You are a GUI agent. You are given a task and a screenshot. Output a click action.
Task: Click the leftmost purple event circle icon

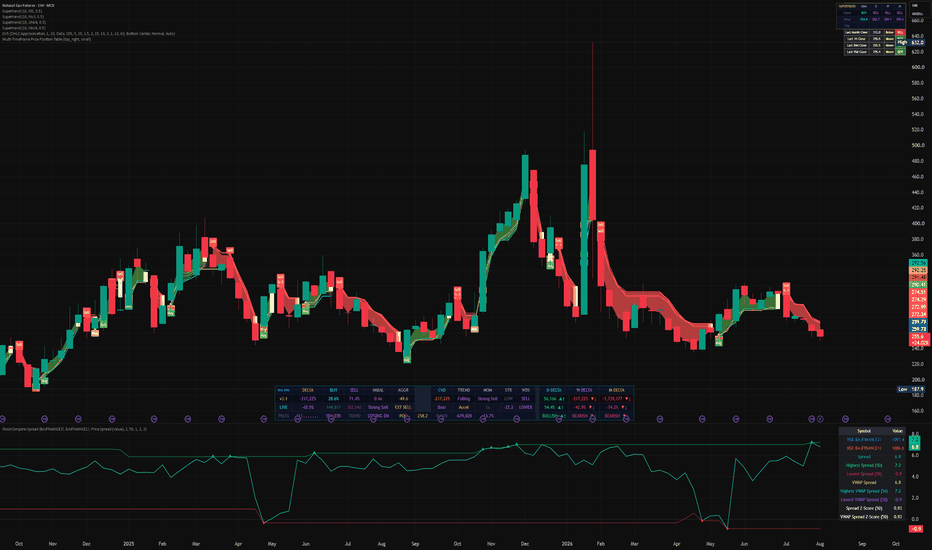point(2,419)
